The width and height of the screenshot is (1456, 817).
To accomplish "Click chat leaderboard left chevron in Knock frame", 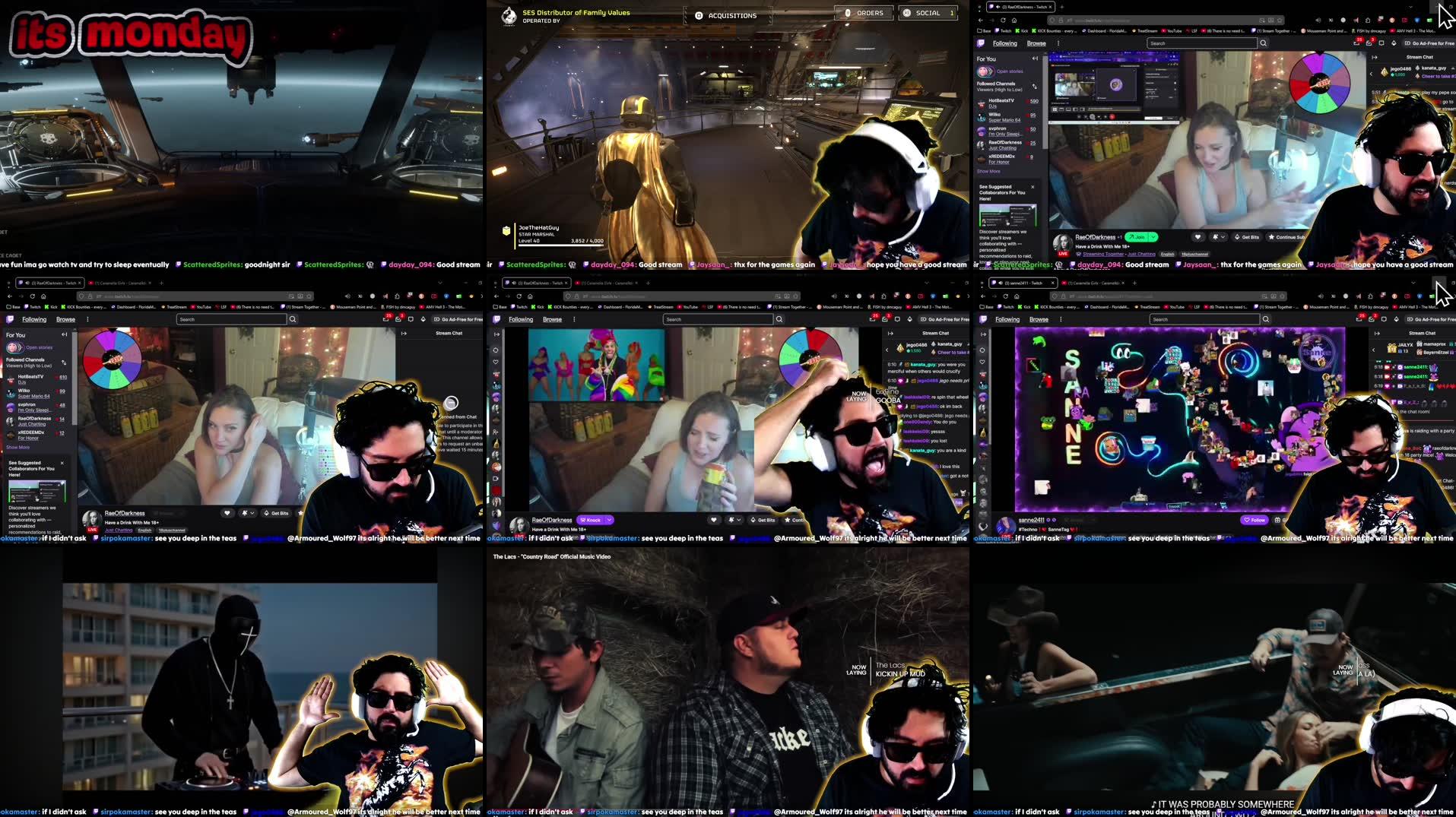I will (887, 350).
